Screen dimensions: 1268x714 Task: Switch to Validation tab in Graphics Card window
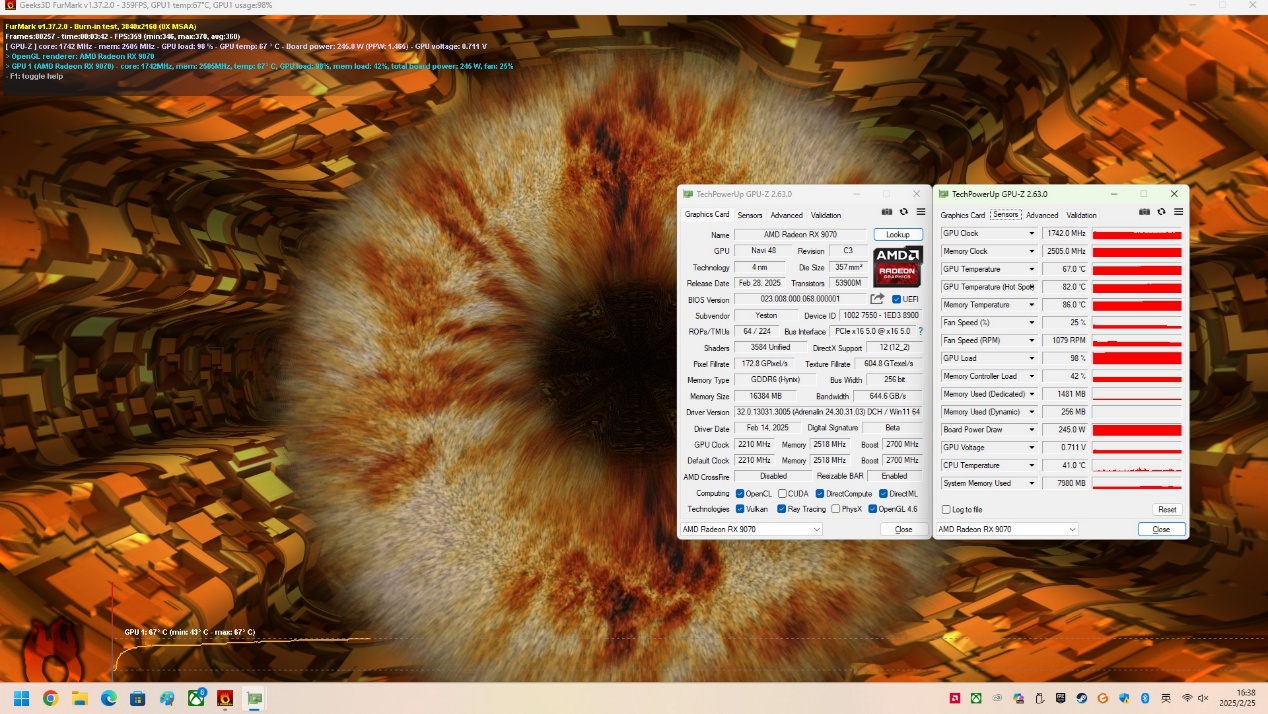click(x=826, y=215)
